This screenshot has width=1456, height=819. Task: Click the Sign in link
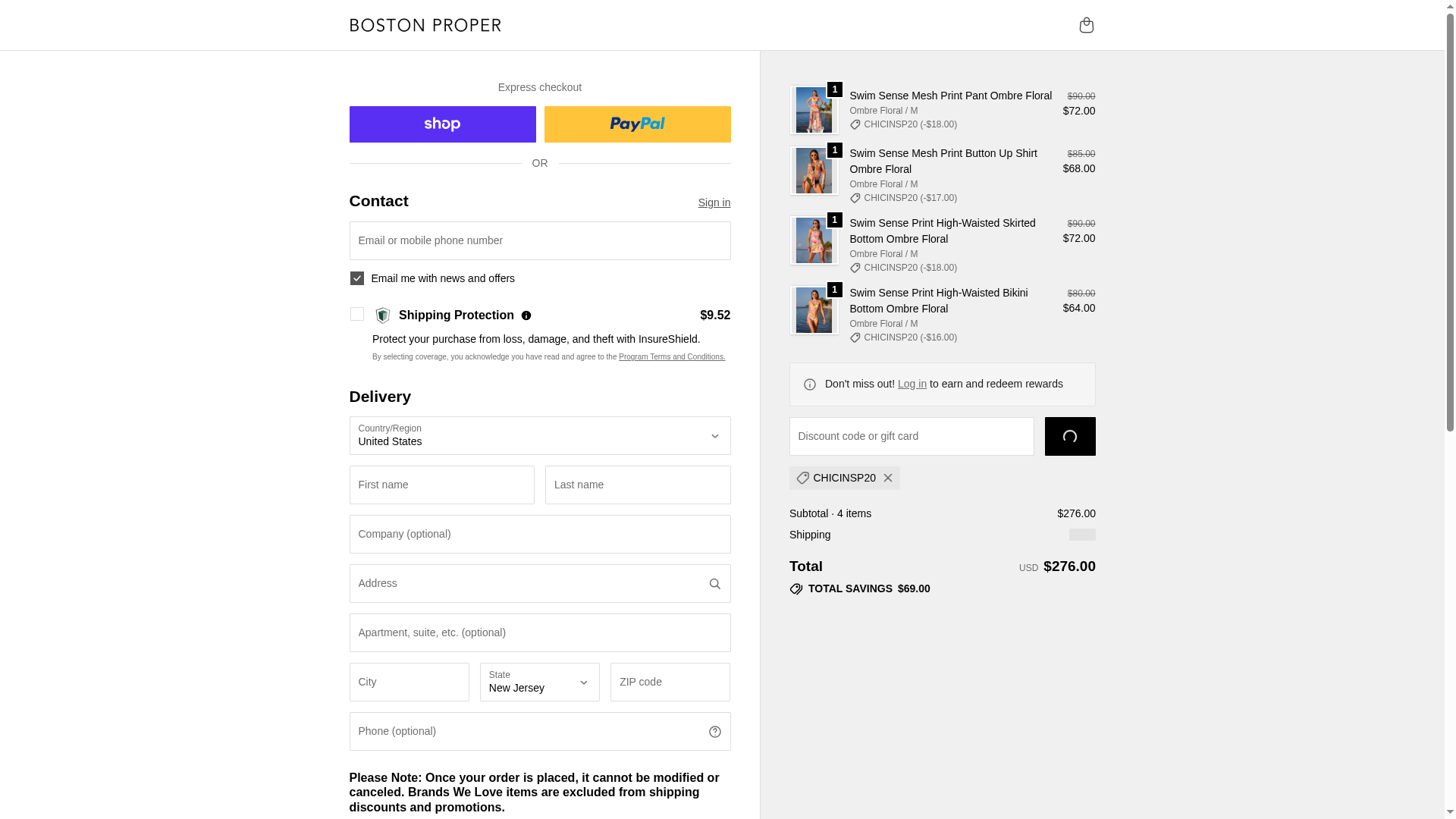714,202
